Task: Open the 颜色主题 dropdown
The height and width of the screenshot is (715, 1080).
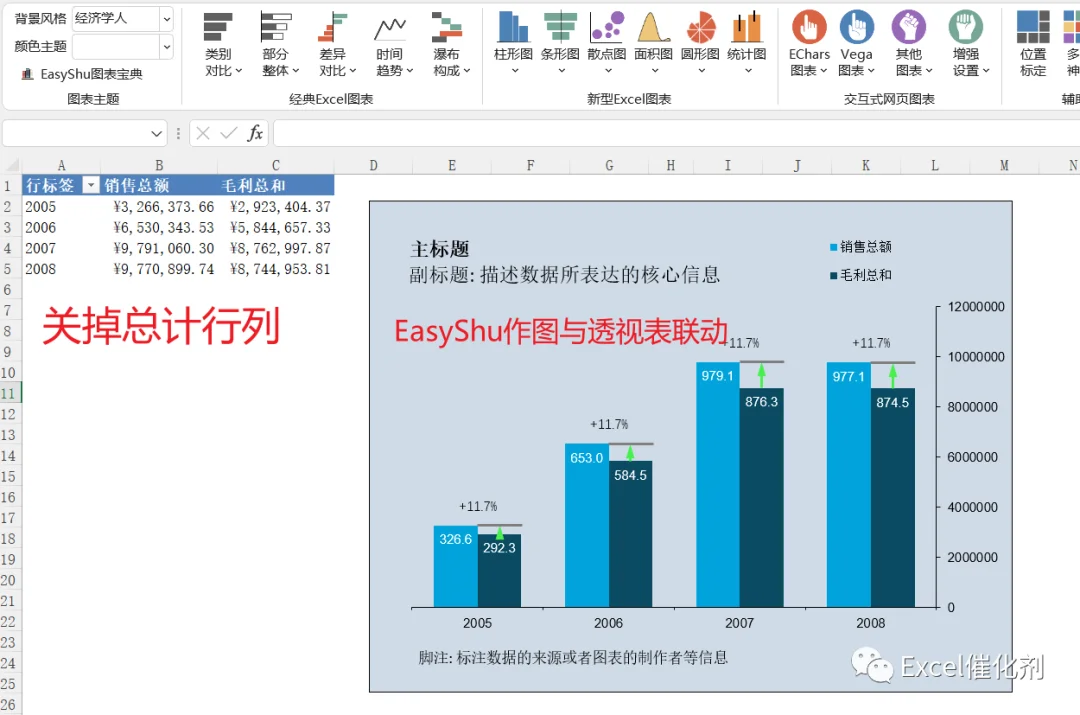Action: pos(166,47)
